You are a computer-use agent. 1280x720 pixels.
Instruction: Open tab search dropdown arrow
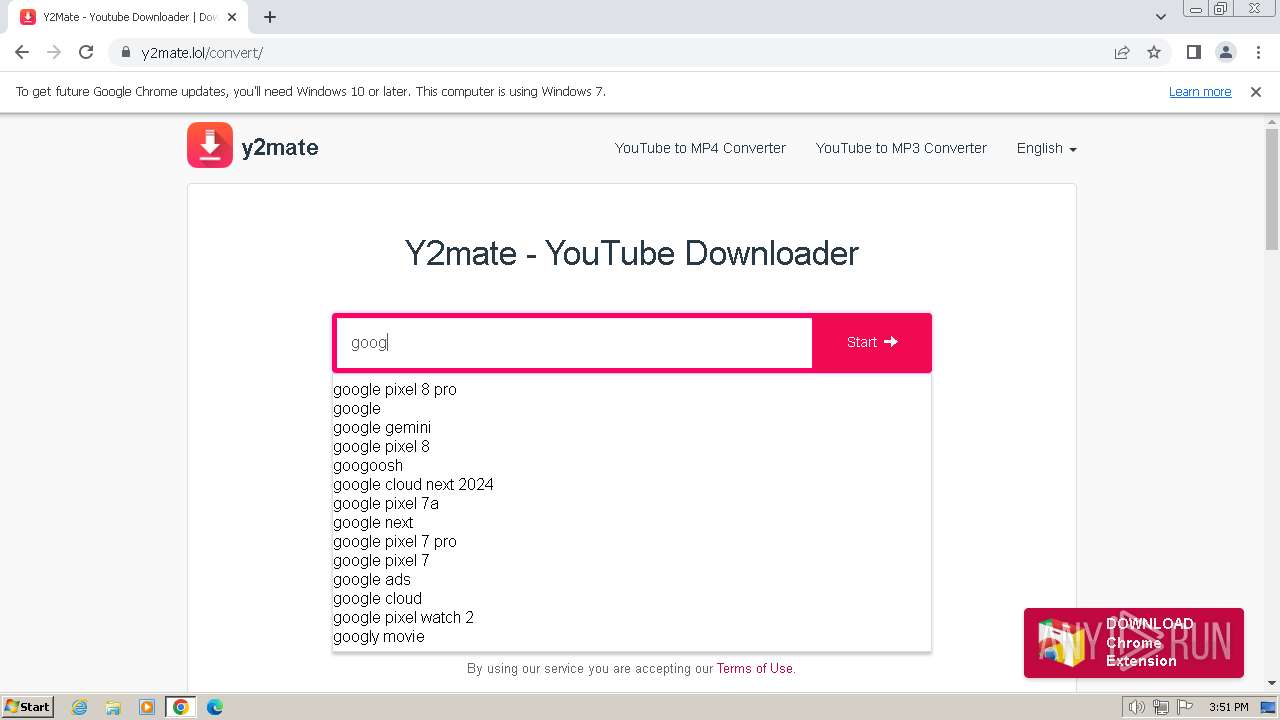pyautogui.click(x=1161, y=17)
